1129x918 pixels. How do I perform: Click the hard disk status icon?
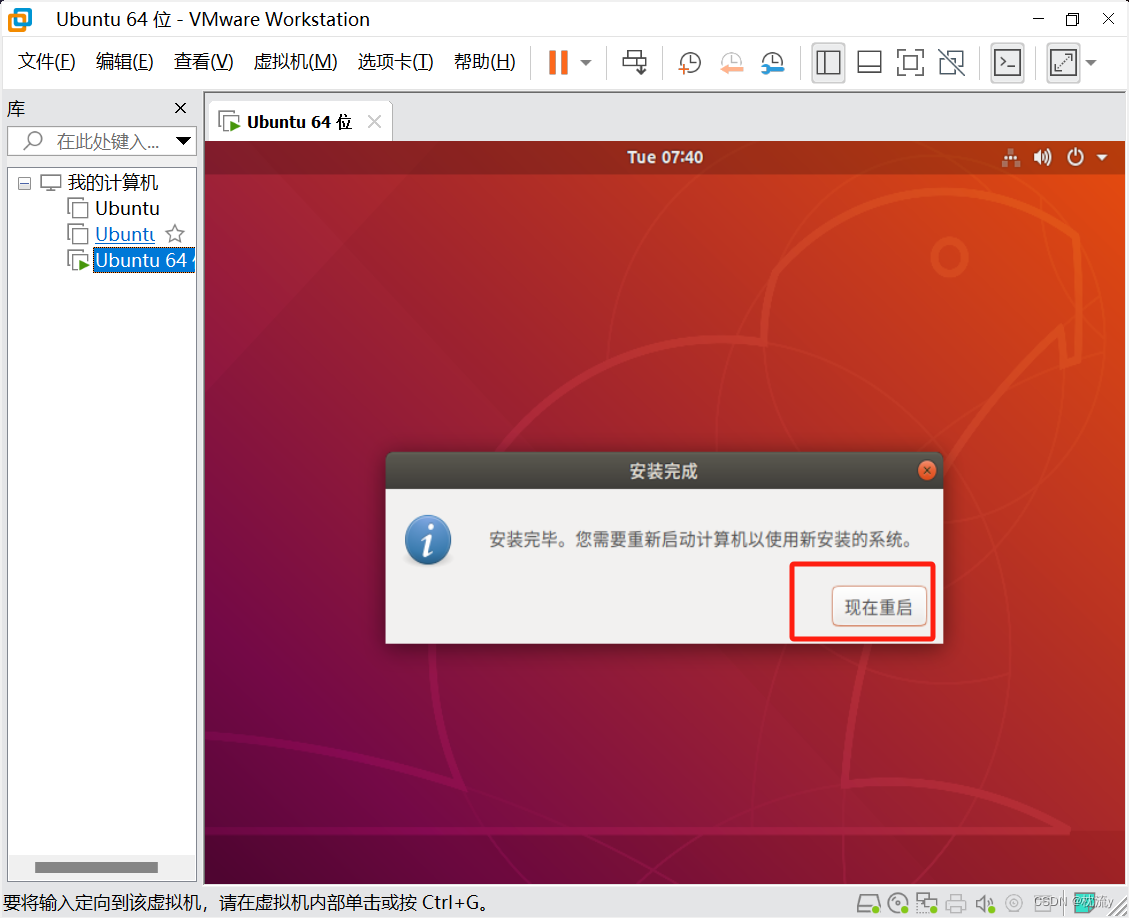click(868, 903)
